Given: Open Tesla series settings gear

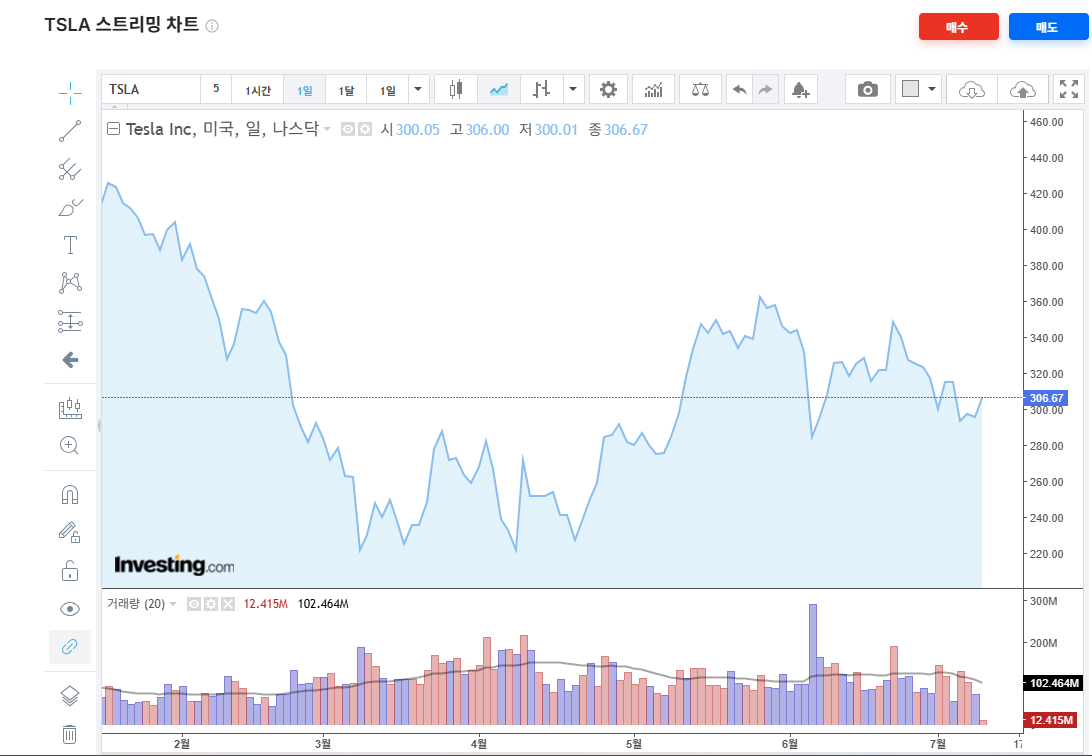Looking at the screenshot, I should click(364, 129).
